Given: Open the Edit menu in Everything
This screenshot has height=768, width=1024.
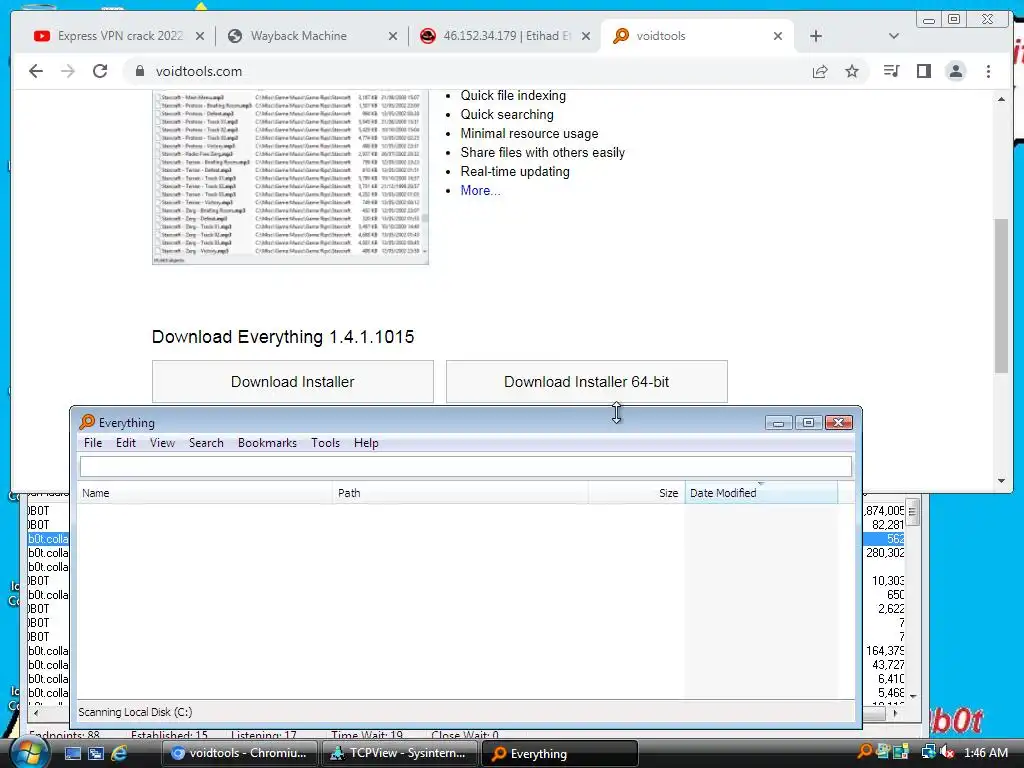Looking at the screenshot, I should click(125, 443).
